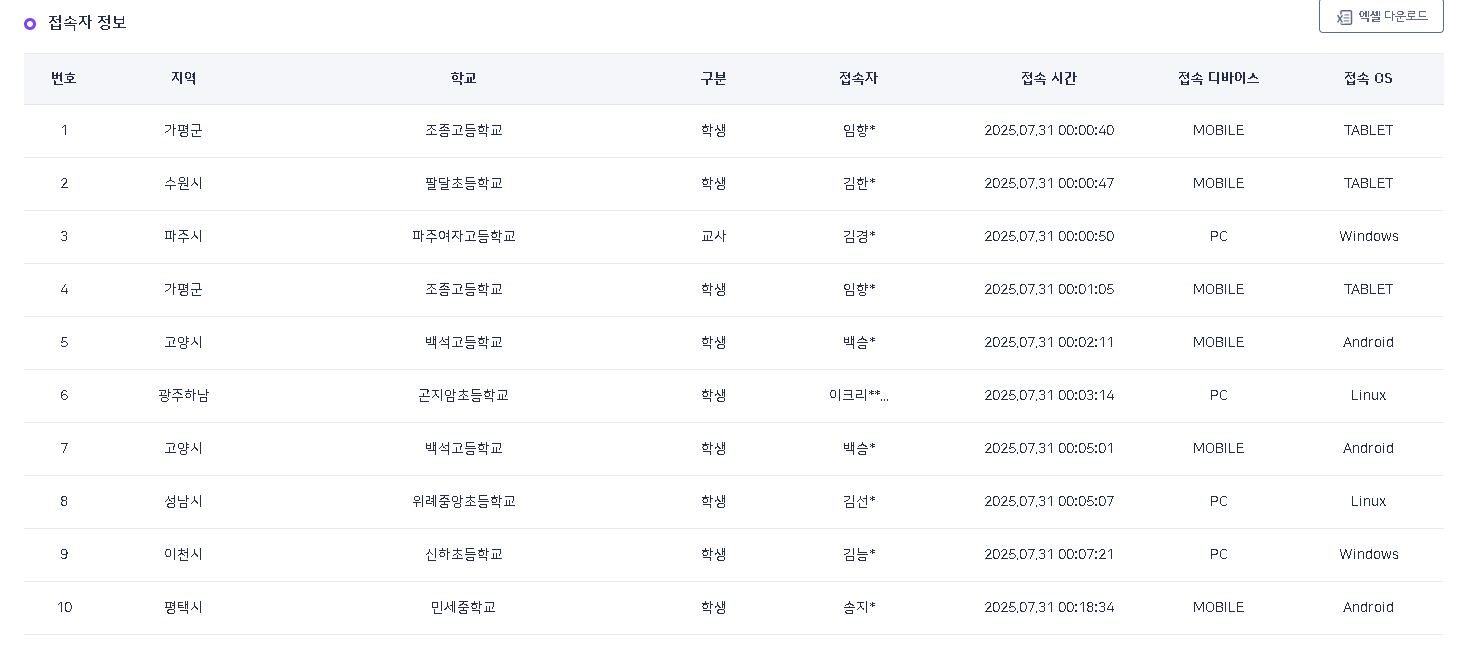This screenshot has height=647, width=1482.
Task: Click the 엑셀 다운로드 button label
Action: click(x=1393, y=17)
